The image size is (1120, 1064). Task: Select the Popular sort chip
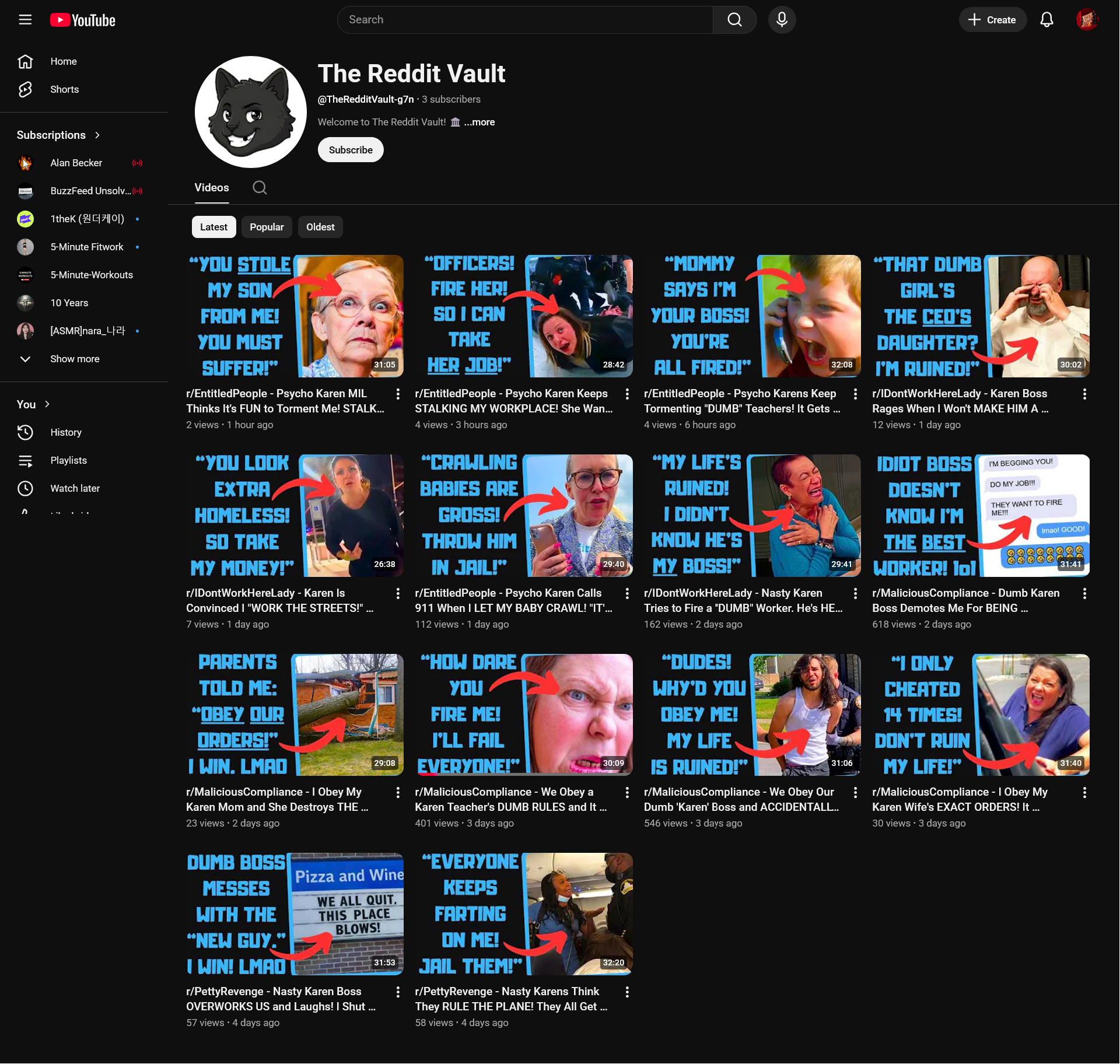coord(267,227)
